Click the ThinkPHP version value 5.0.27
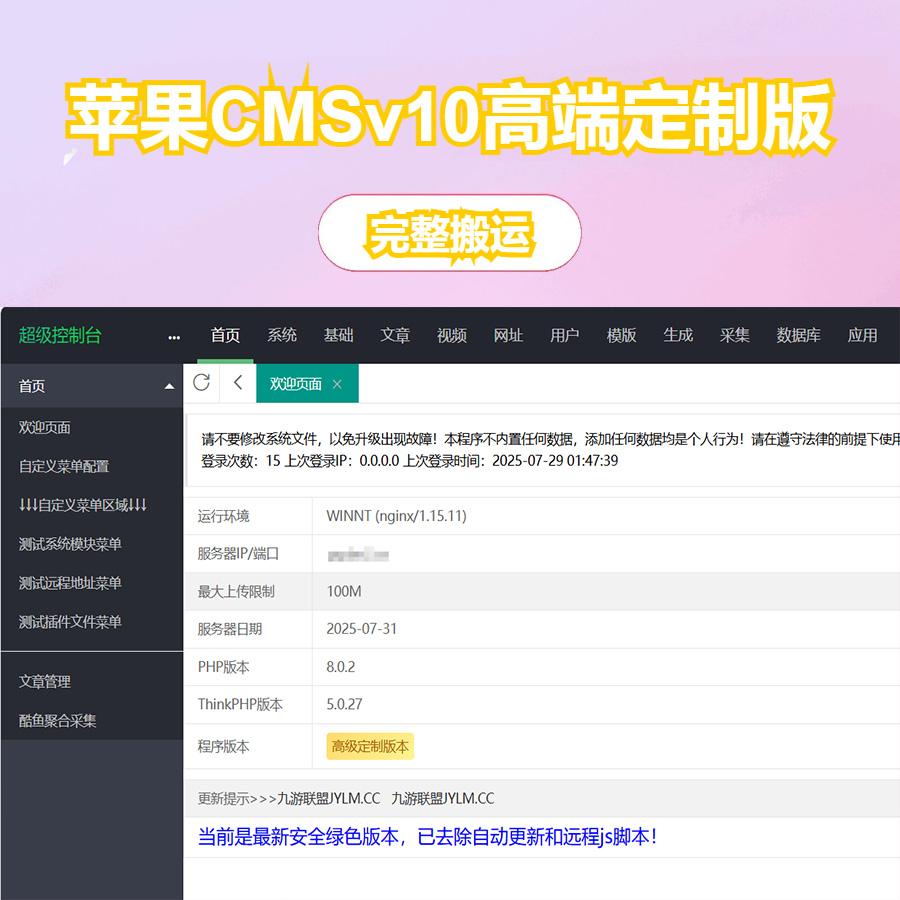This screenshot has height=900, width=900. pyautogui.click(x=344, y=704)
